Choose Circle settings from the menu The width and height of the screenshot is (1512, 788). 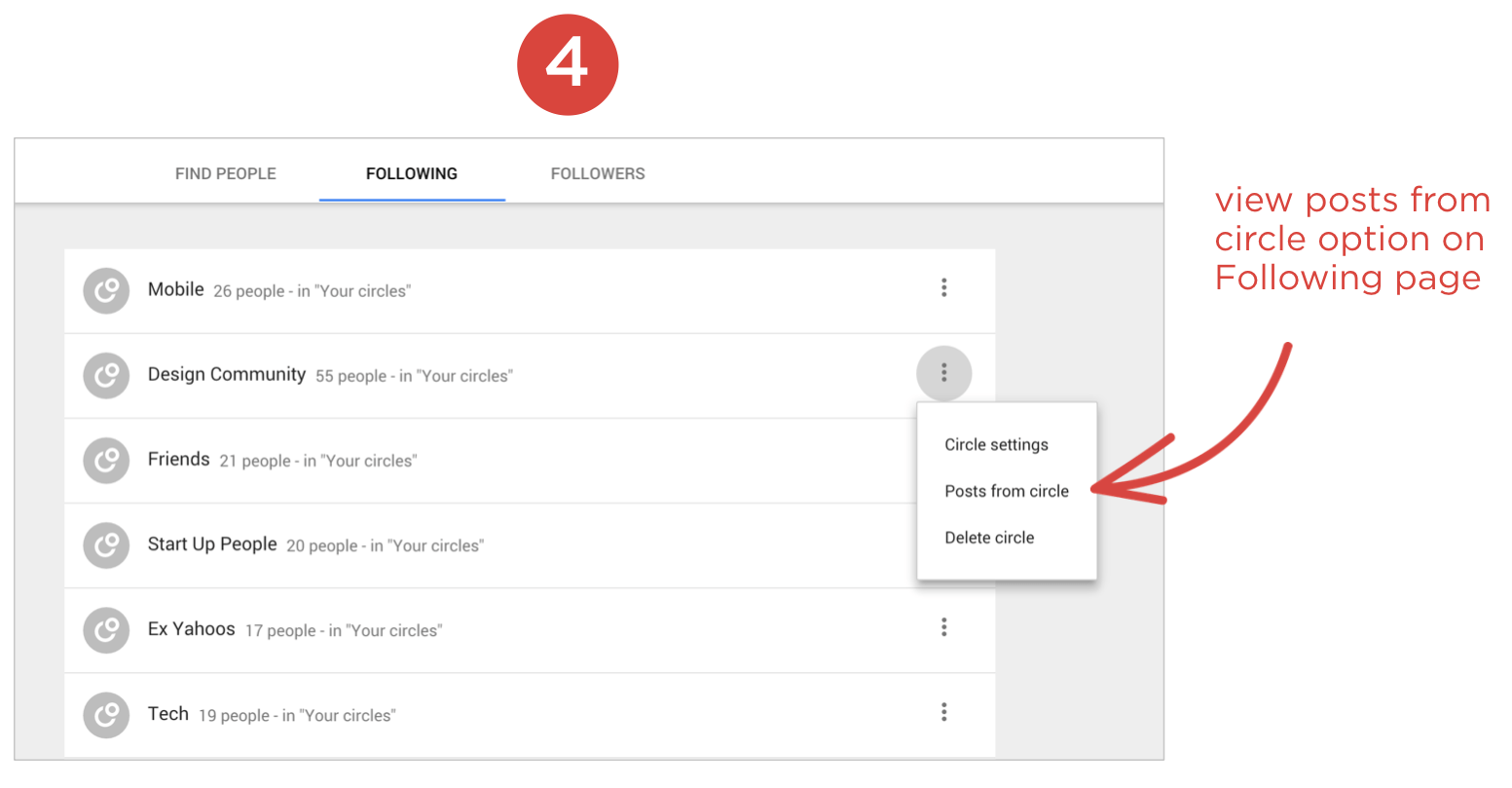click(996, 445)
